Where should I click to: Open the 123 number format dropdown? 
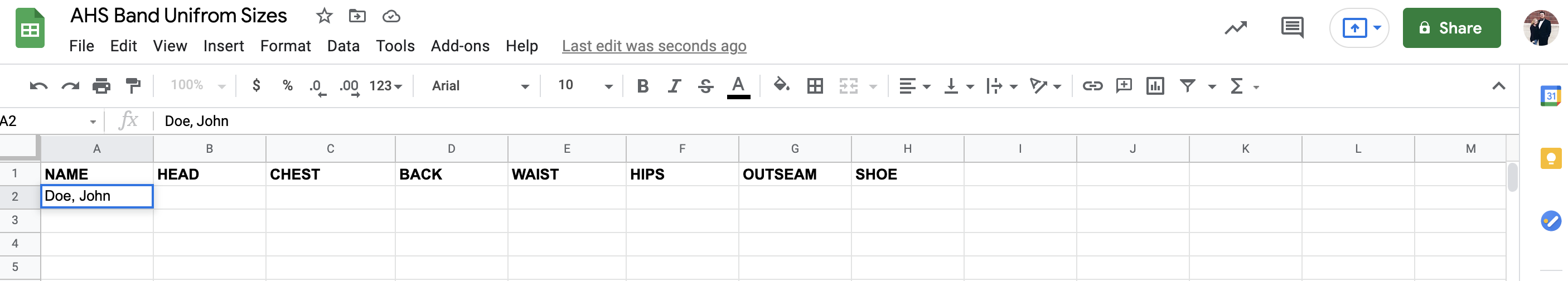point(385,86)
